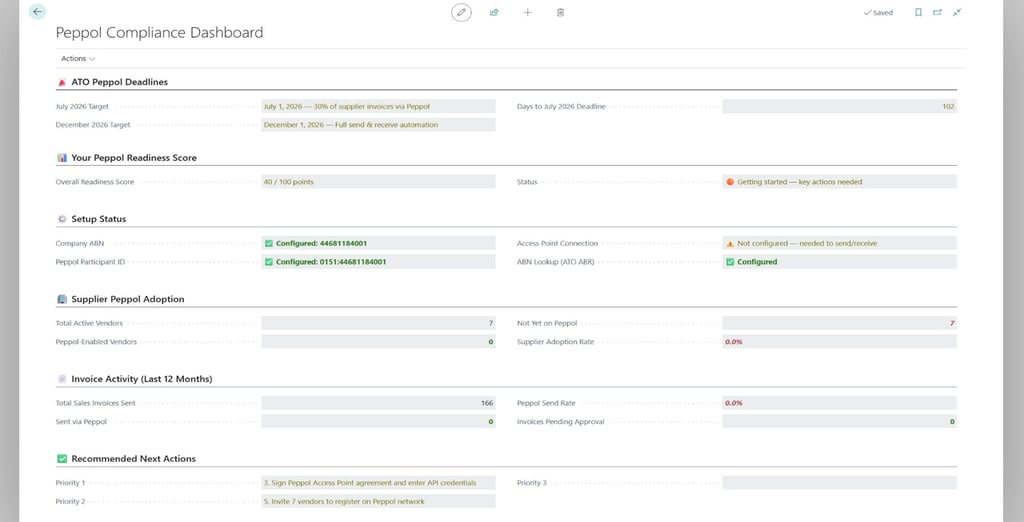Image resolution: width=1024 pixels, height=522 pixels.
Task: Click the plus icon for new record
Action: tap(528, 12)
